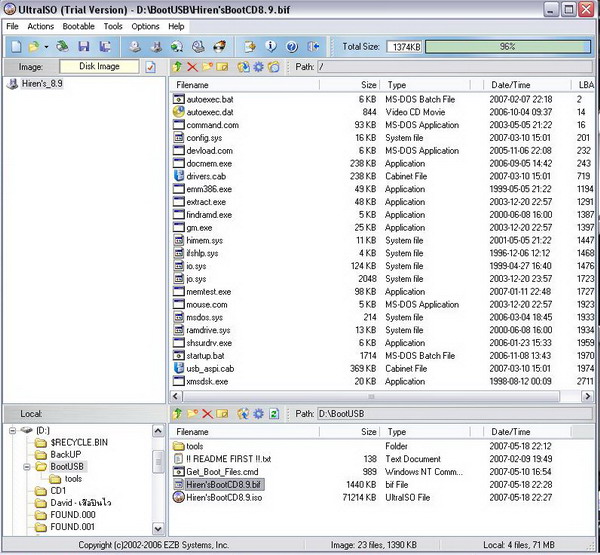The height and width of the screenshot is (555, 600).
Task: Open the Tools menu
Action: [113, 26]
